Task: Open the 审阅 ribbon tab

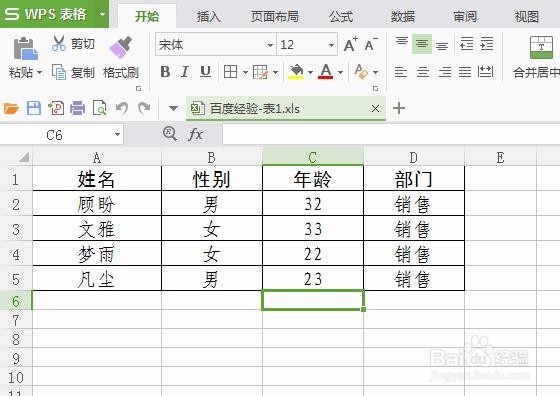Action: 465,16
